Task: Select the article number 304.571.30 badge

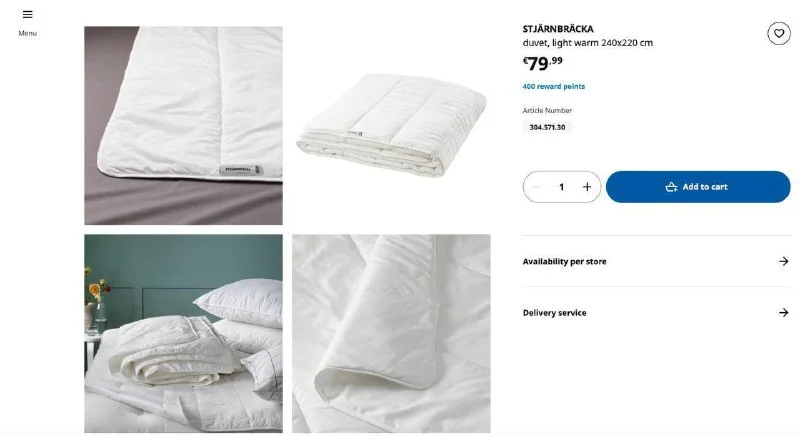Action: (547, 127)
